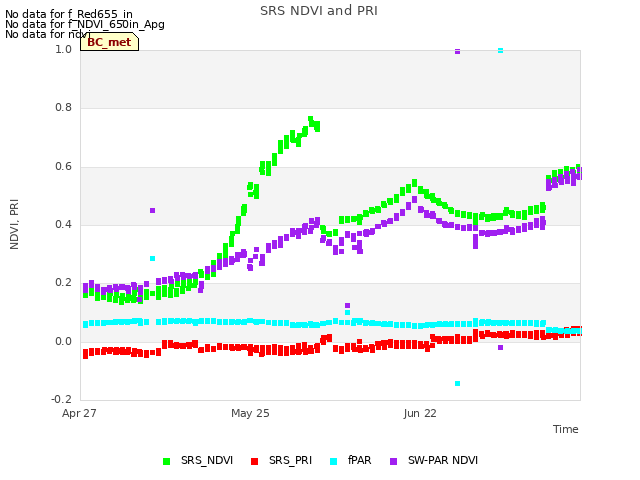This screenshot has width=640, height=480.
Task: Click the -0.2 y-axis tick label
Action: tap(61, 399)
